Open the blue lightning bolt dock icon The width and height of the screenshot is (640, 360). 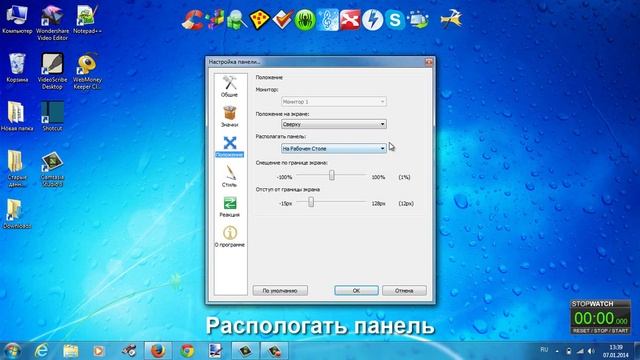point(373,20)
